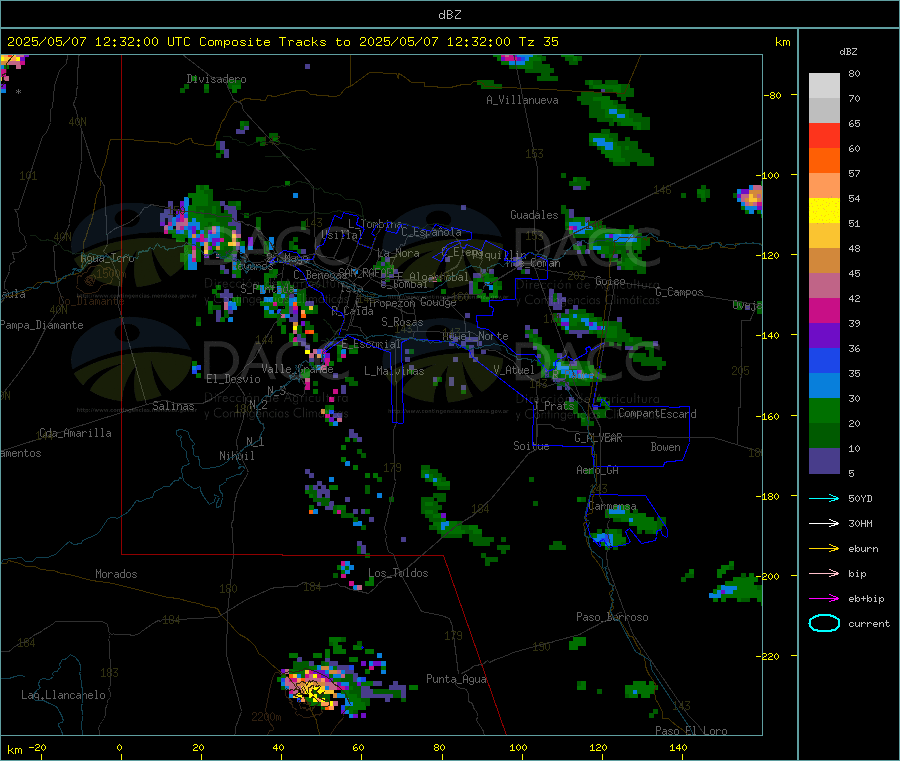Select the gold 48–51 dBZ swatch
900x761 pixels.
coord(824,236)
